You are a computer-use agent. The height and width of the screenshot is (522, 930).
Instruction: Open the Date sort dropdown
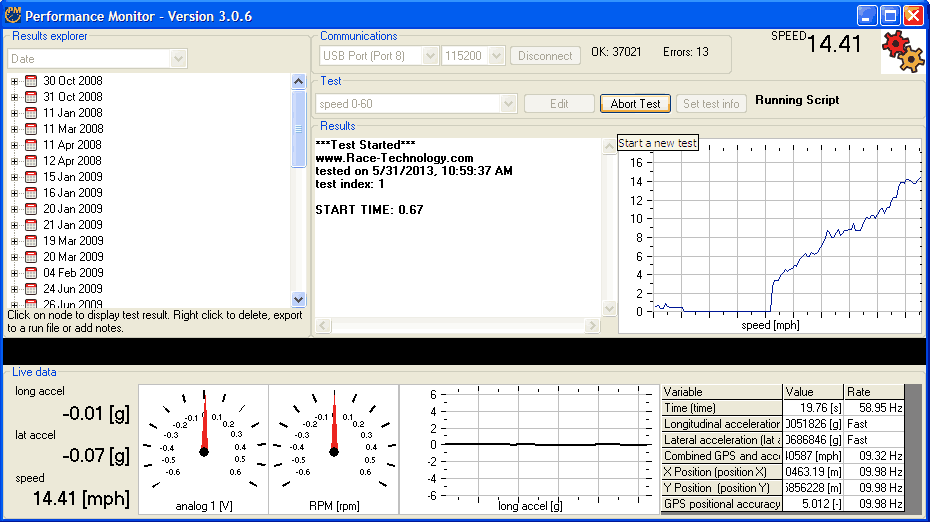point(178,60)
